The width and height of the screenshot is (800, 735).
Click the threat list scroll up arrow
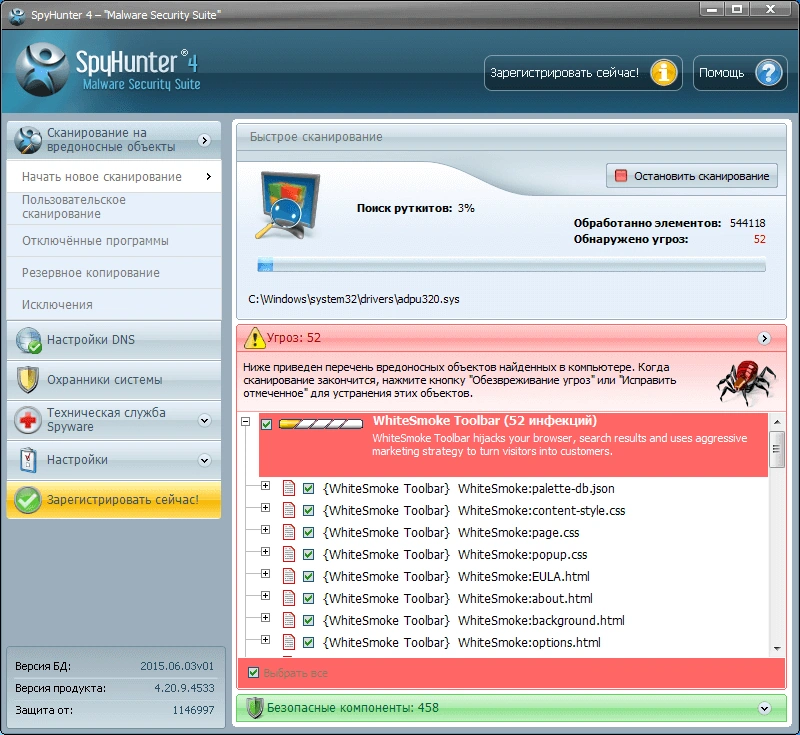777,422
